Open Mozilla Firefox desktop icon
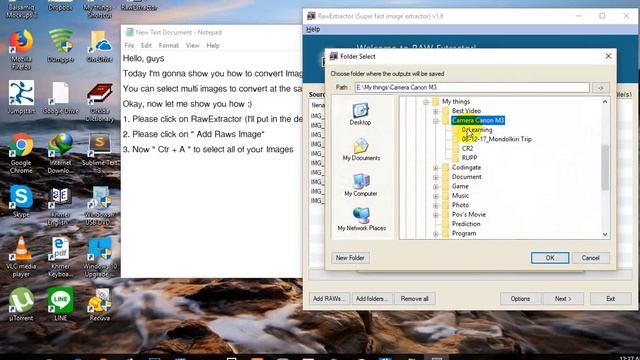The width and height of the screenshot is (640, 360). [x=21, y=50]
